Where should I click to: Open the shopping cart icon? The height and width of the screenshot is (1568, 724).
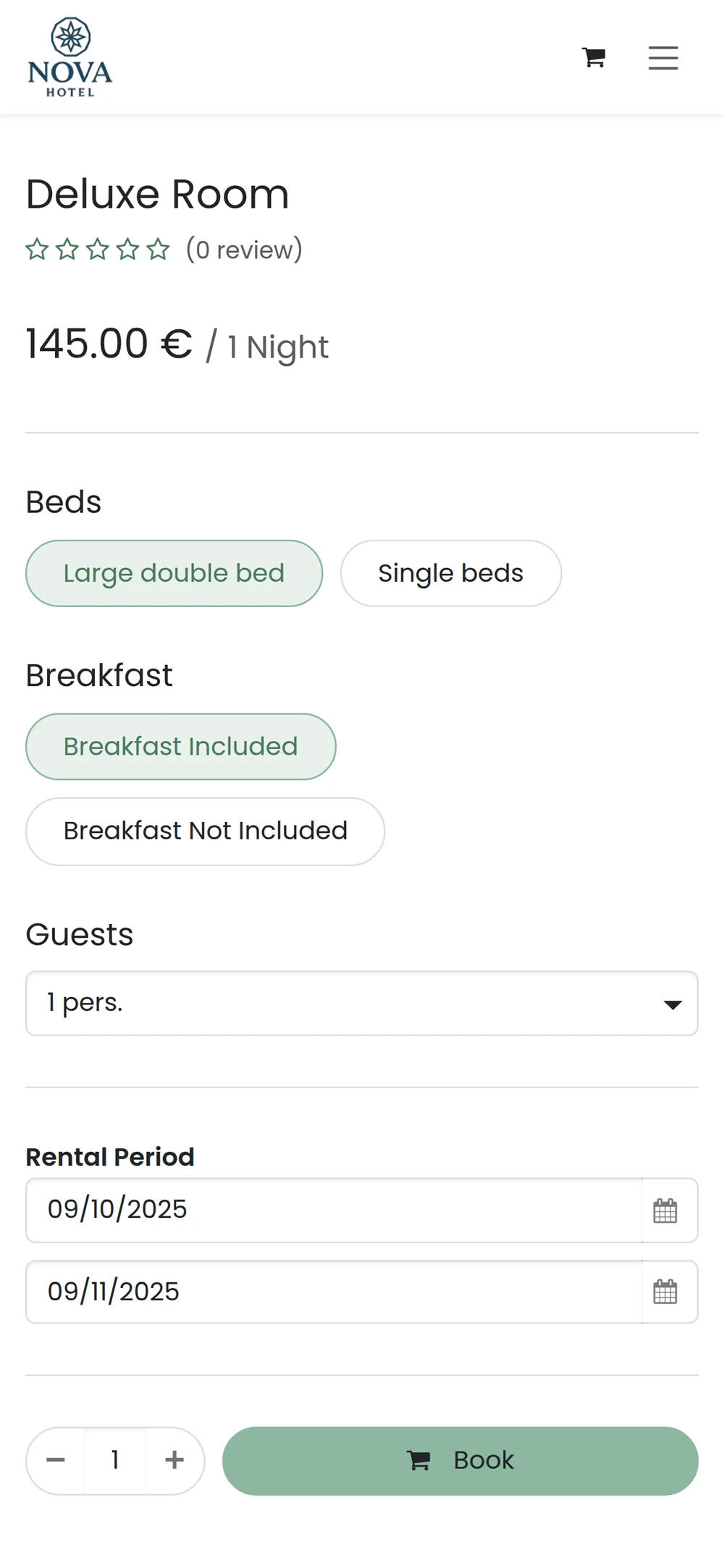pos(594,57)
